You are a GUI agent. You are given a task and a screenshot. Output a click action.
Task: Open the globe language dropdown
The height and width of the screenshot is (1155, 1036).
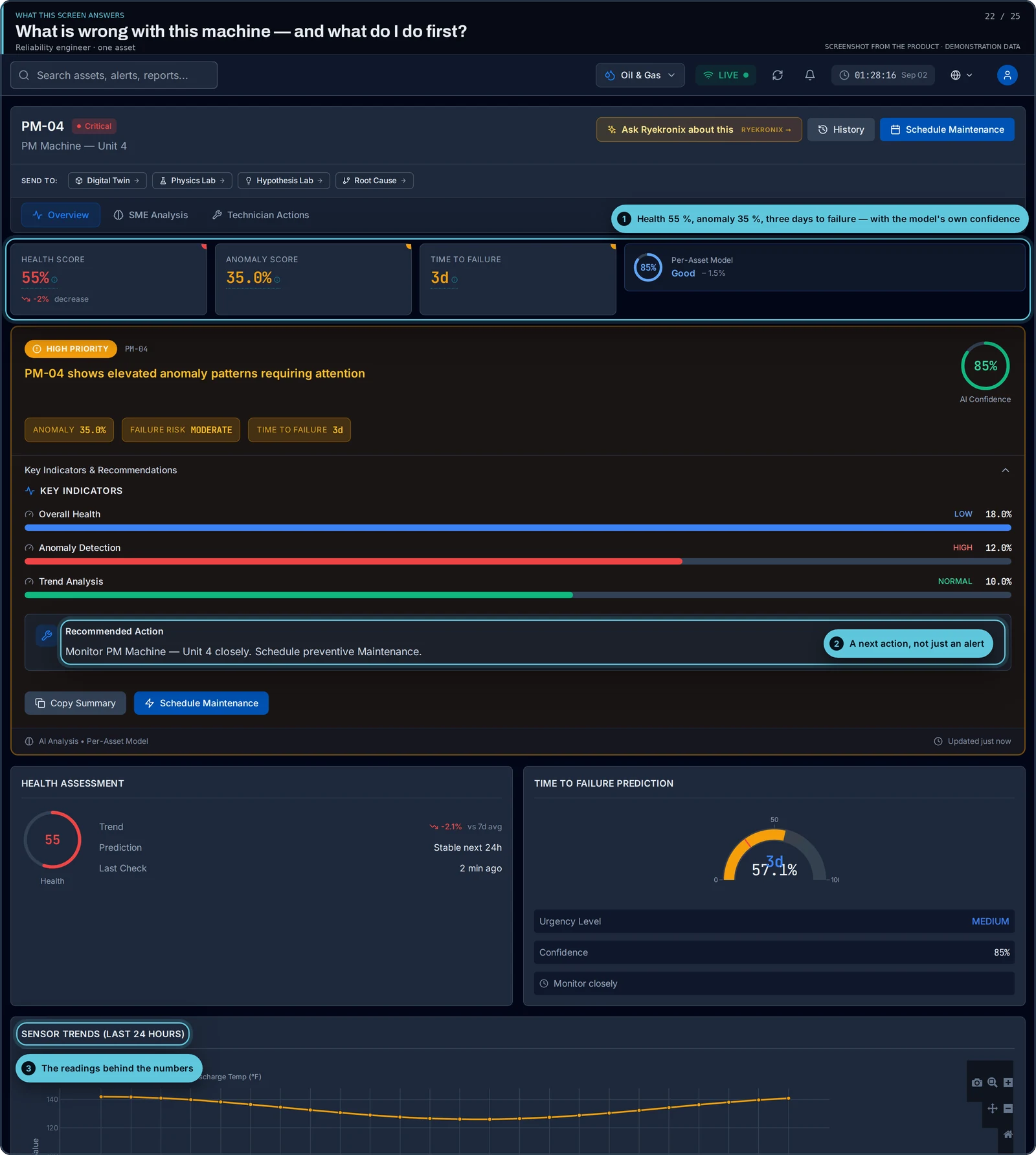962,75
